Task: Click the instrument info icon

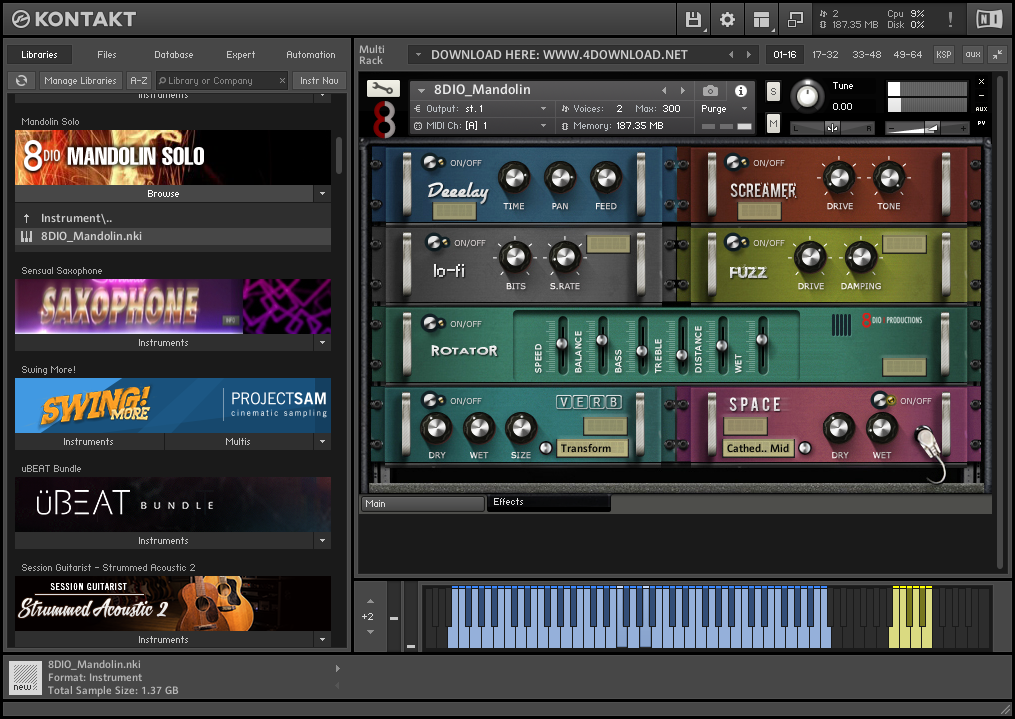Action: [741, 90]
